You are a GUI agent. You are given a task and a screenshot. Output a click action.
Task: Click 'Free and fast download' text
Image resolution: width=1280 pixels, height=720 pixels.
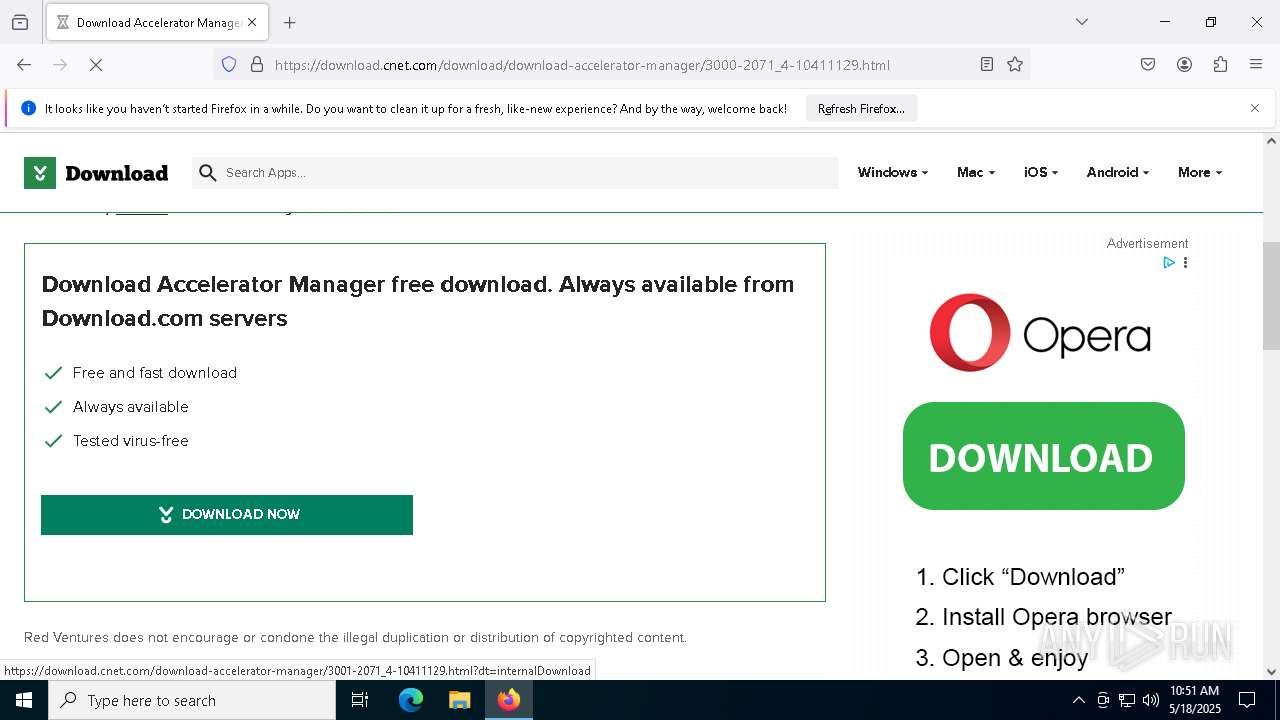[155, 373]
